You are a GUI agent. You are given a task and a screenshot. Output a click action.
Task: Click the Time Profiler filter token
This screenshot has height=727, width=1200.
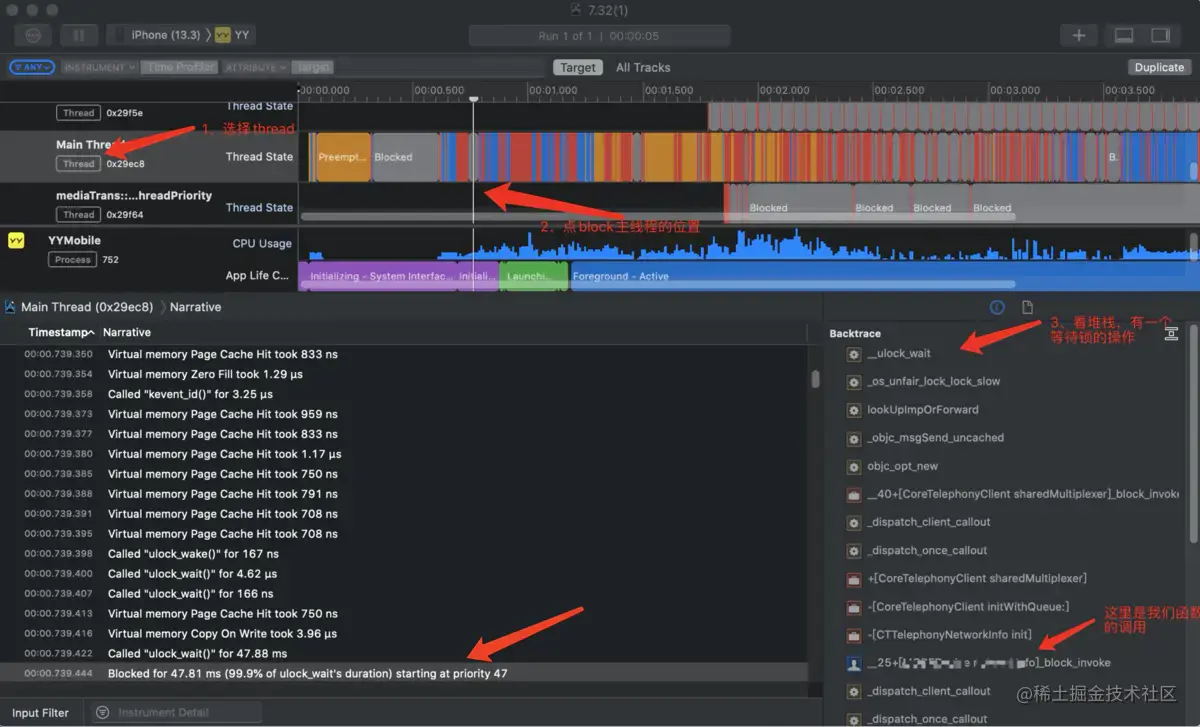[x=179, y=67]
